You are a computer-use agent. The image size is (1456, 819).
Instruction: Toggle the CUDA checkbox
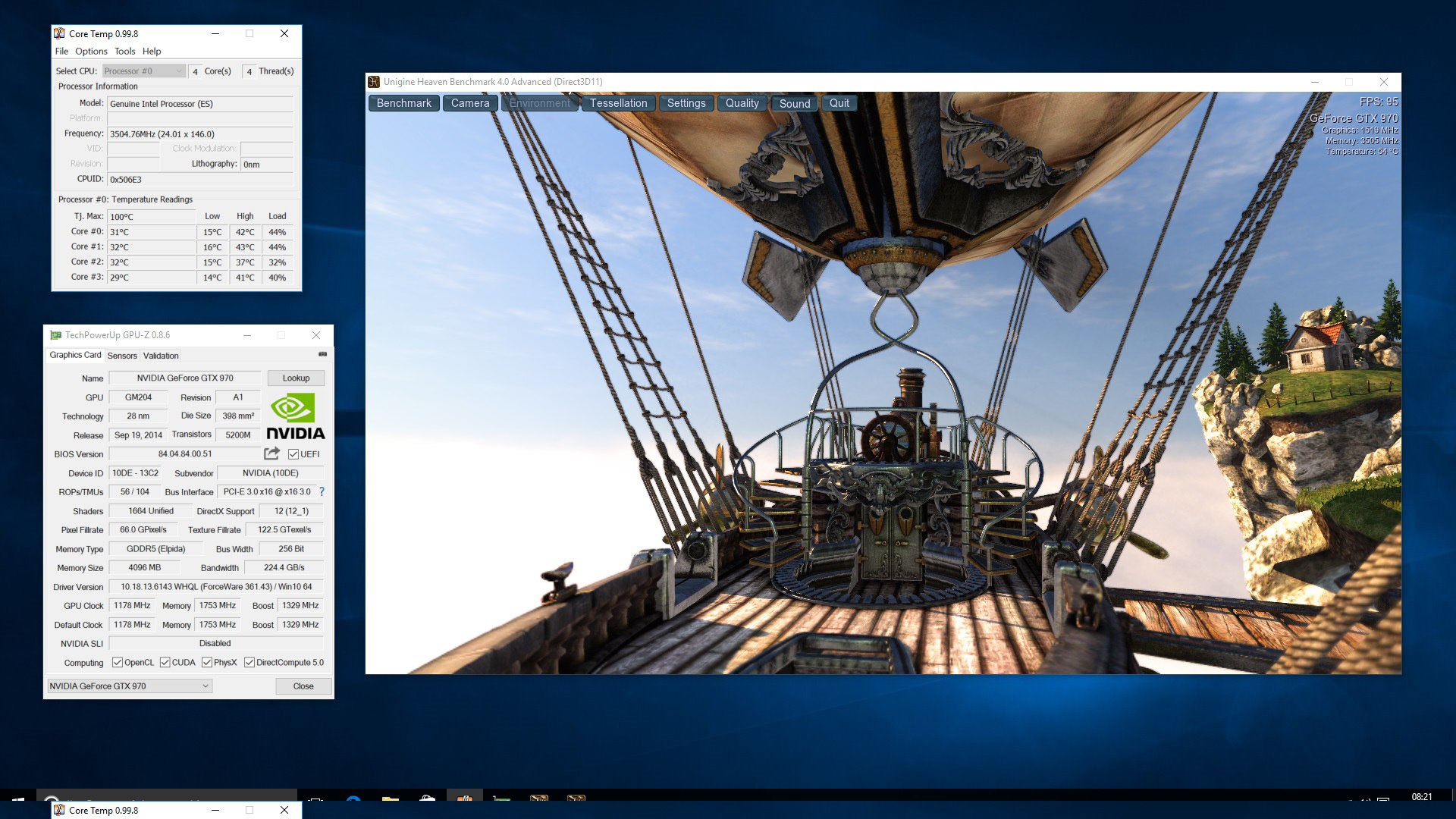[165, 662]
